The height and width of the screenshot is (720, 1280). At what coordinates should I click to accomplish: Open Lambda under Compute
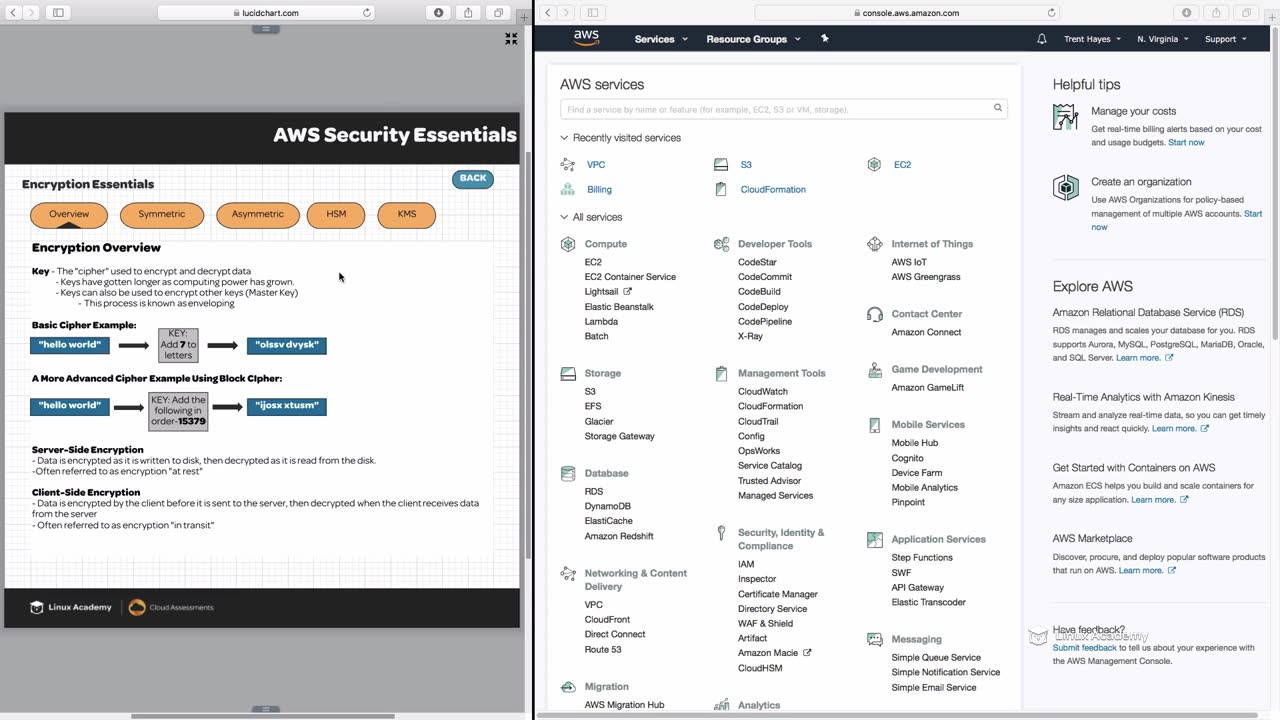pyautogui.click(x=601, y=322)
